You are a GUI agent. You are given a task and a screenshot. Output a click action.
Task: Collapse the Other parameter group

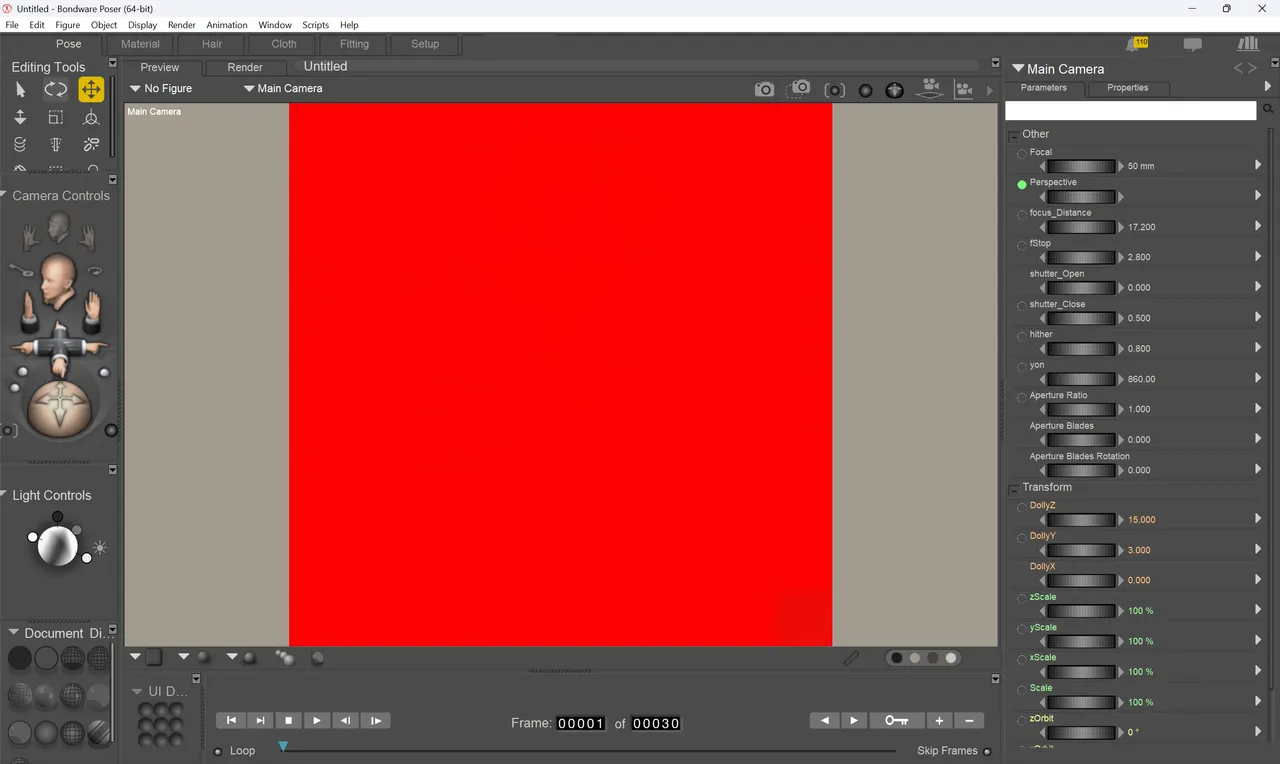point(1014,135)
